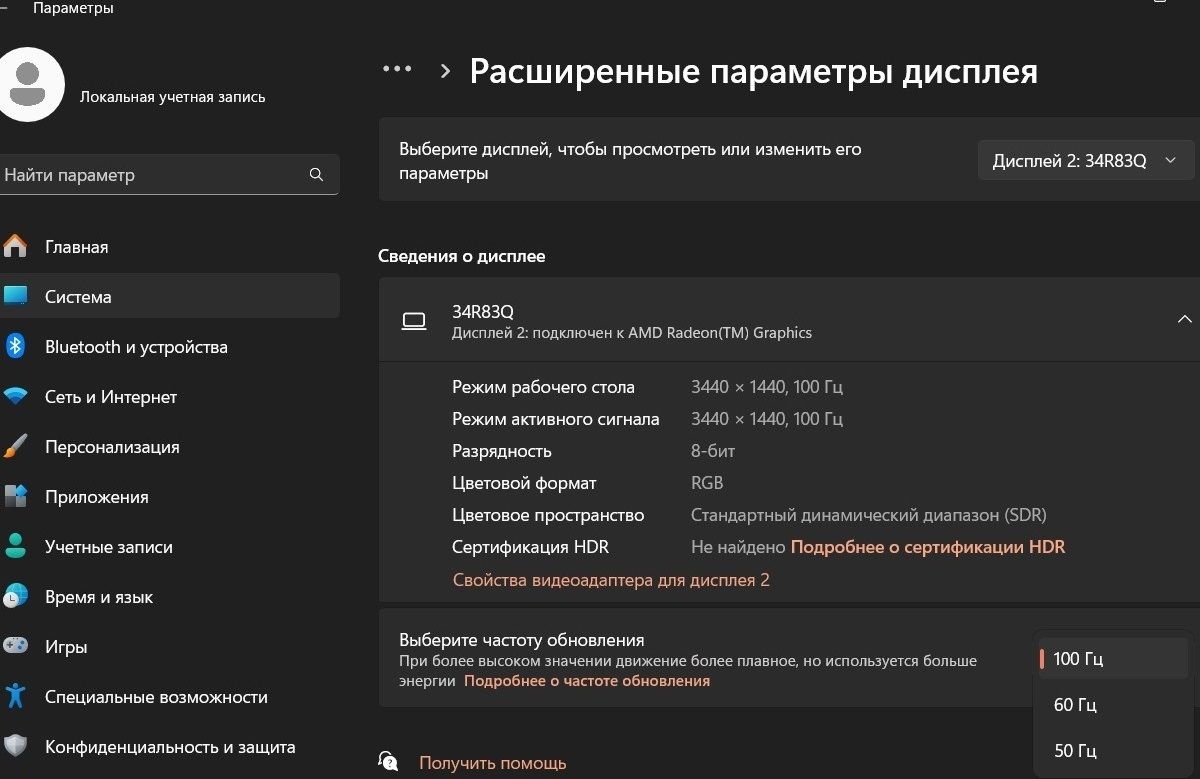Open 'Свойства видеоадаптера для дисплея 2' link

coord(611,580)
